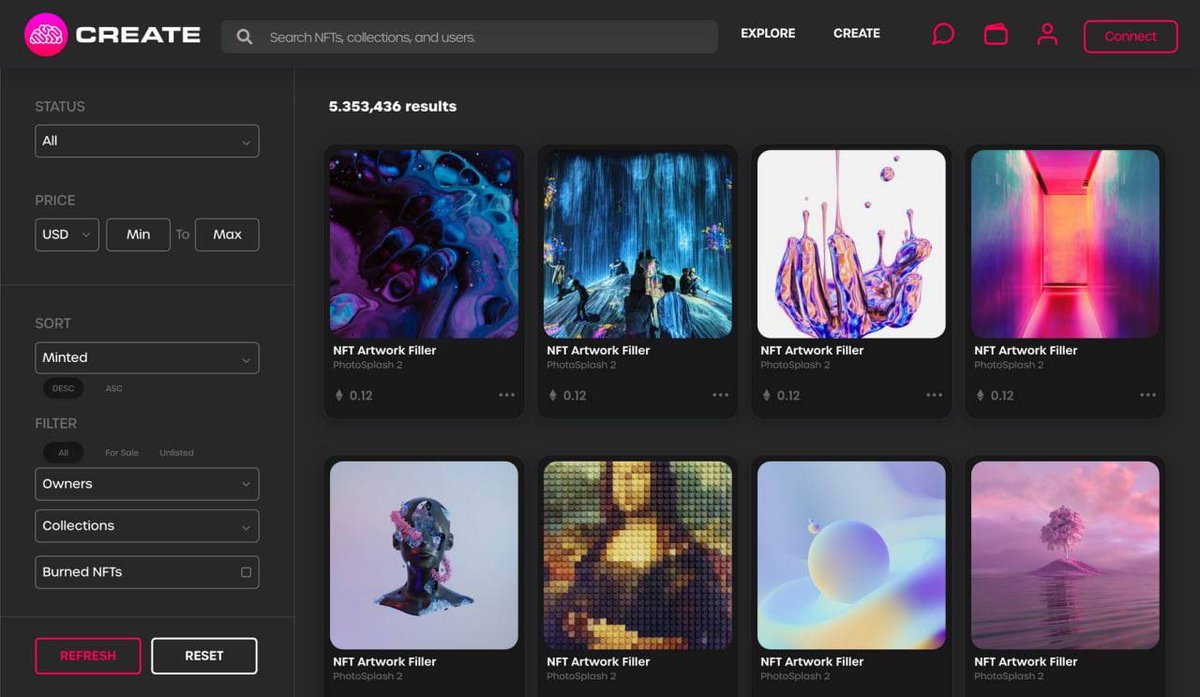This screenshot has width=1200, height=697.
Task: Open three-dot menu on blue light-rain artwork card
Action: [721, 395]
